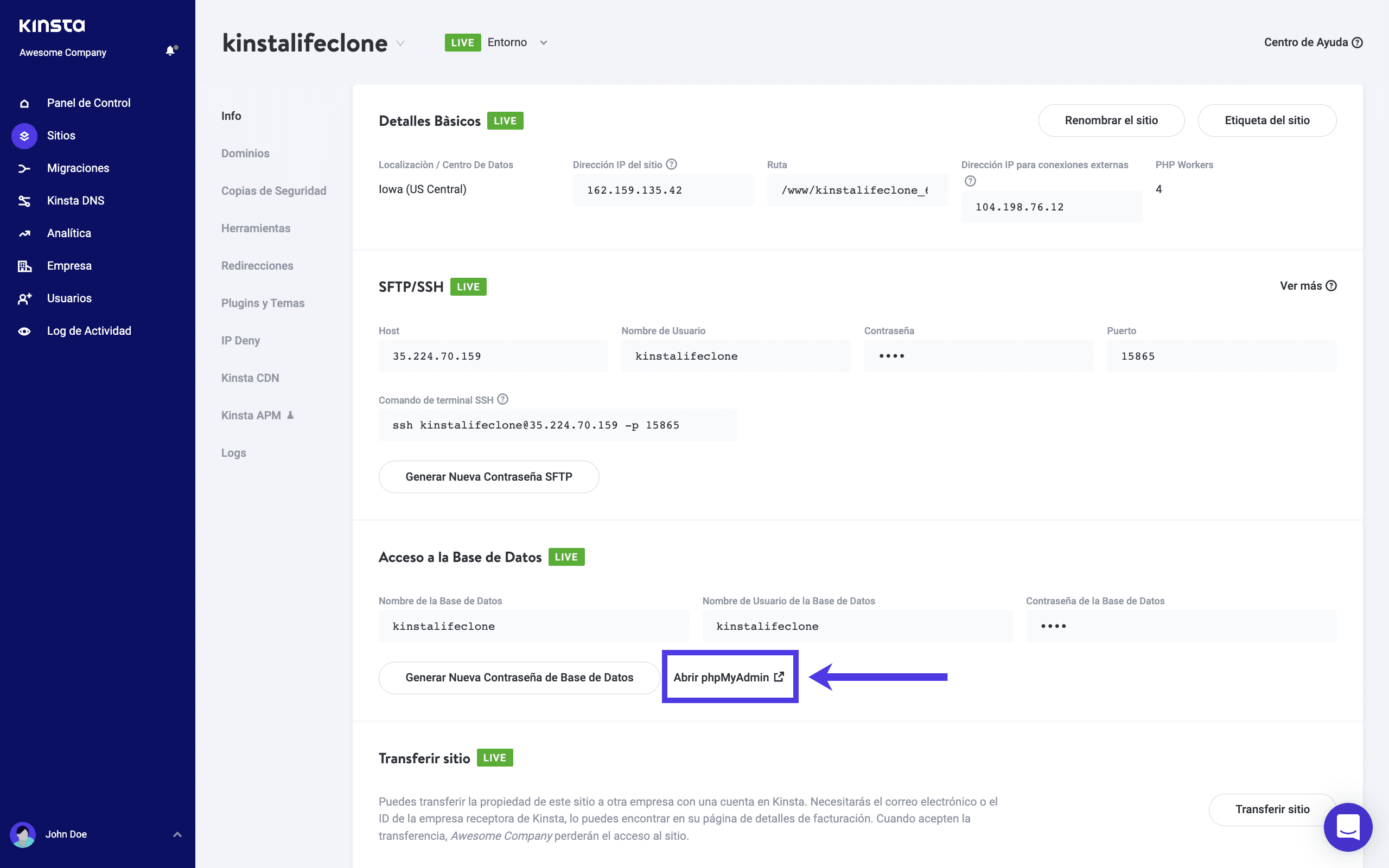Open the Sitios layers icon
The width and height of the screenshot is (1389, 868).
[24, 136]
